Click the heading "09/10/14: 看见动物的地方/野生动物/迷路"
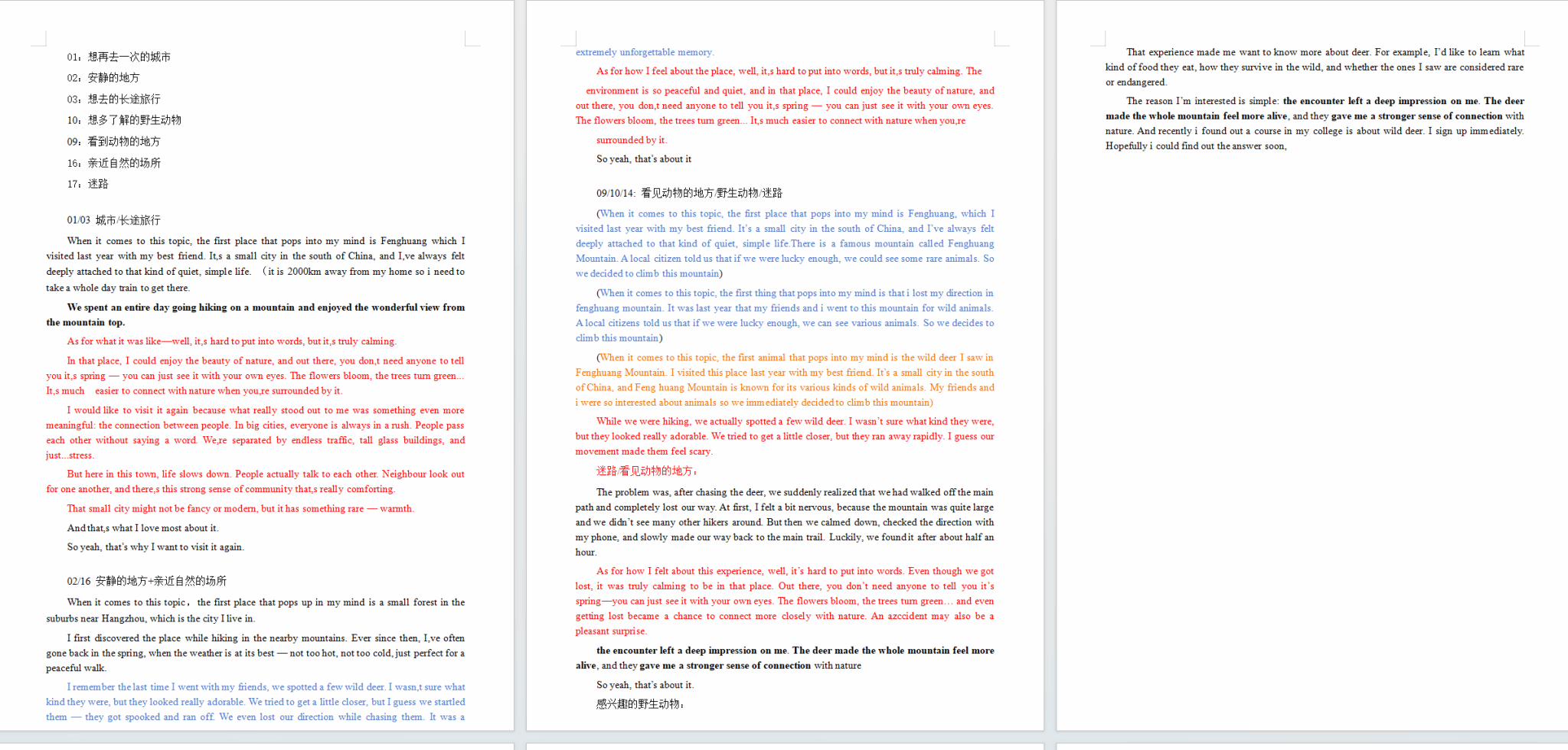 coord(689,193)
